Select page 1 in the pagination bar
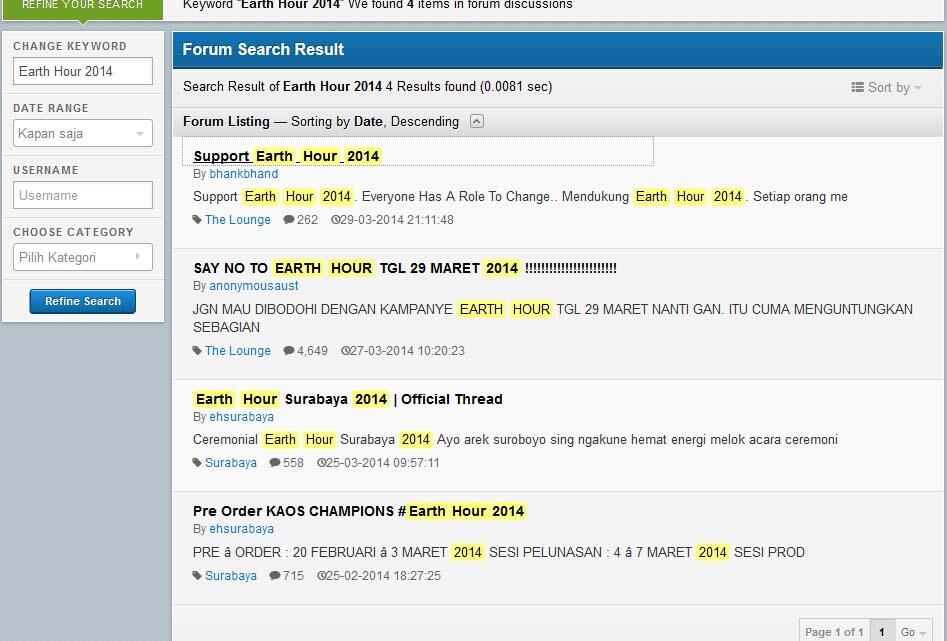 (881, 632)
